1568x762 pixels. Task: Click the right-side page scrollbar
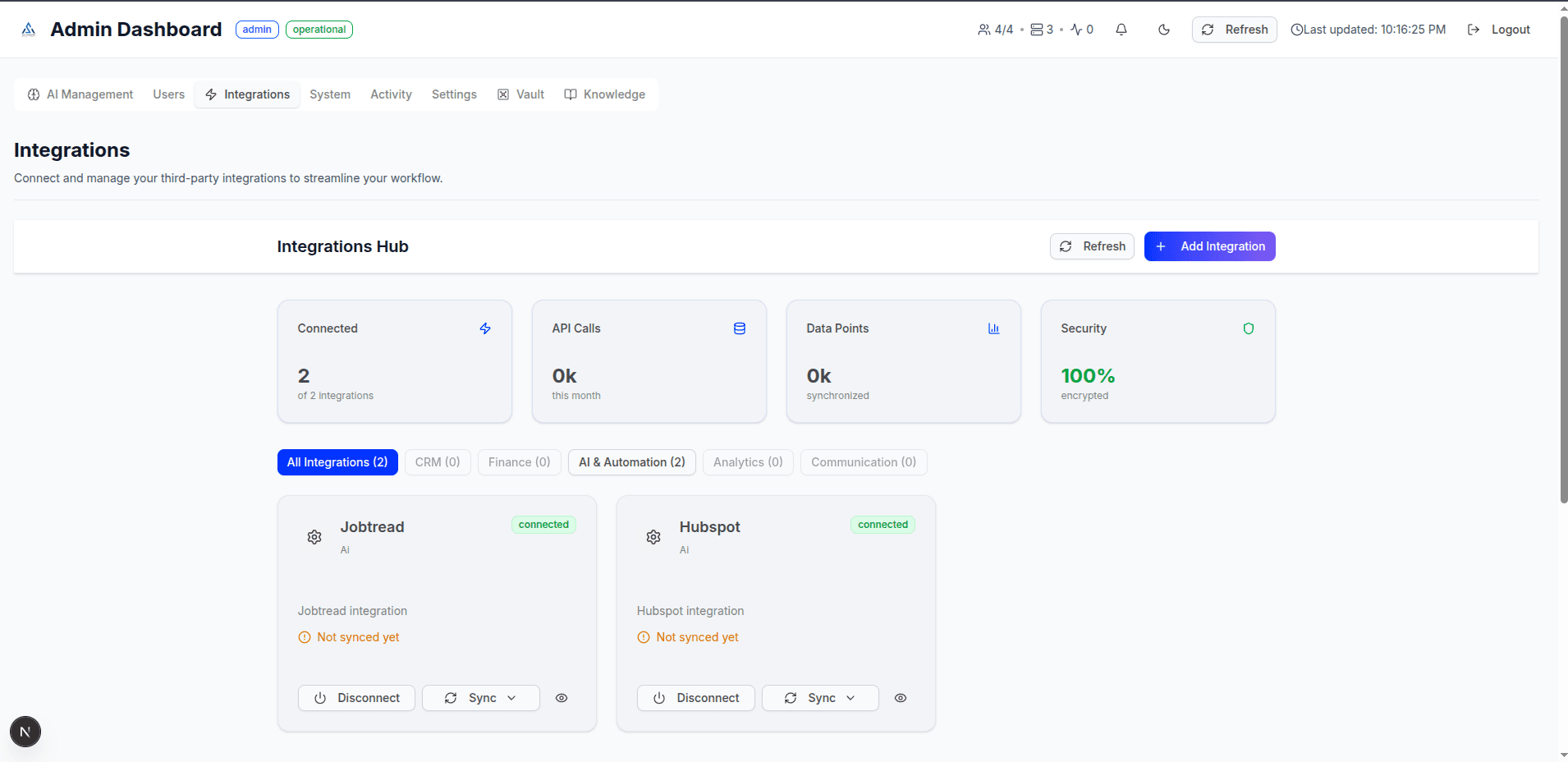1562,246
